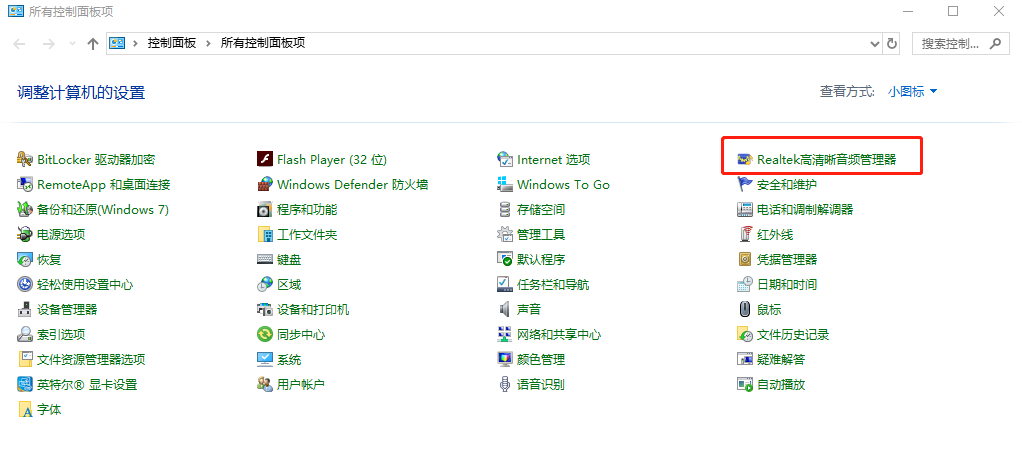Expand chevron before 控制面板 breadcrumb
The height and width of the screenshot is (458, 1022).
[x=136, y=44]
